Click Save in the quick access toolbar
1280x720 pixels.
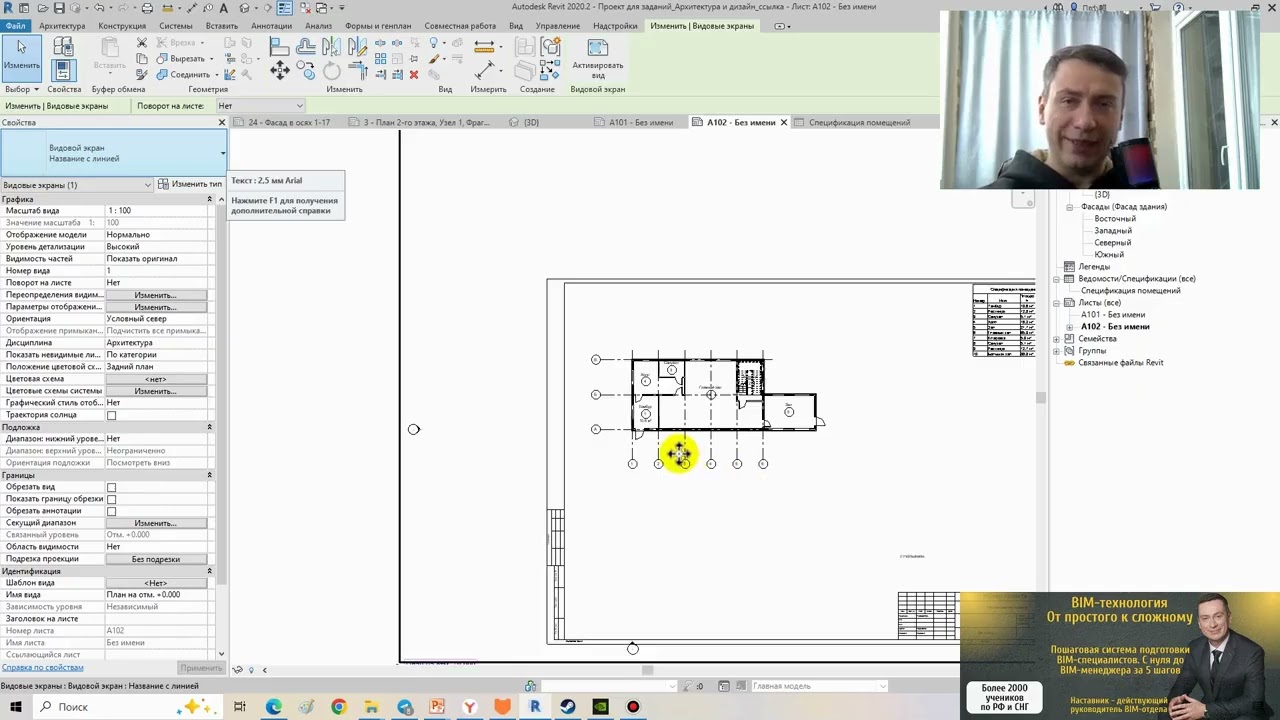click(x=59, y=8)
